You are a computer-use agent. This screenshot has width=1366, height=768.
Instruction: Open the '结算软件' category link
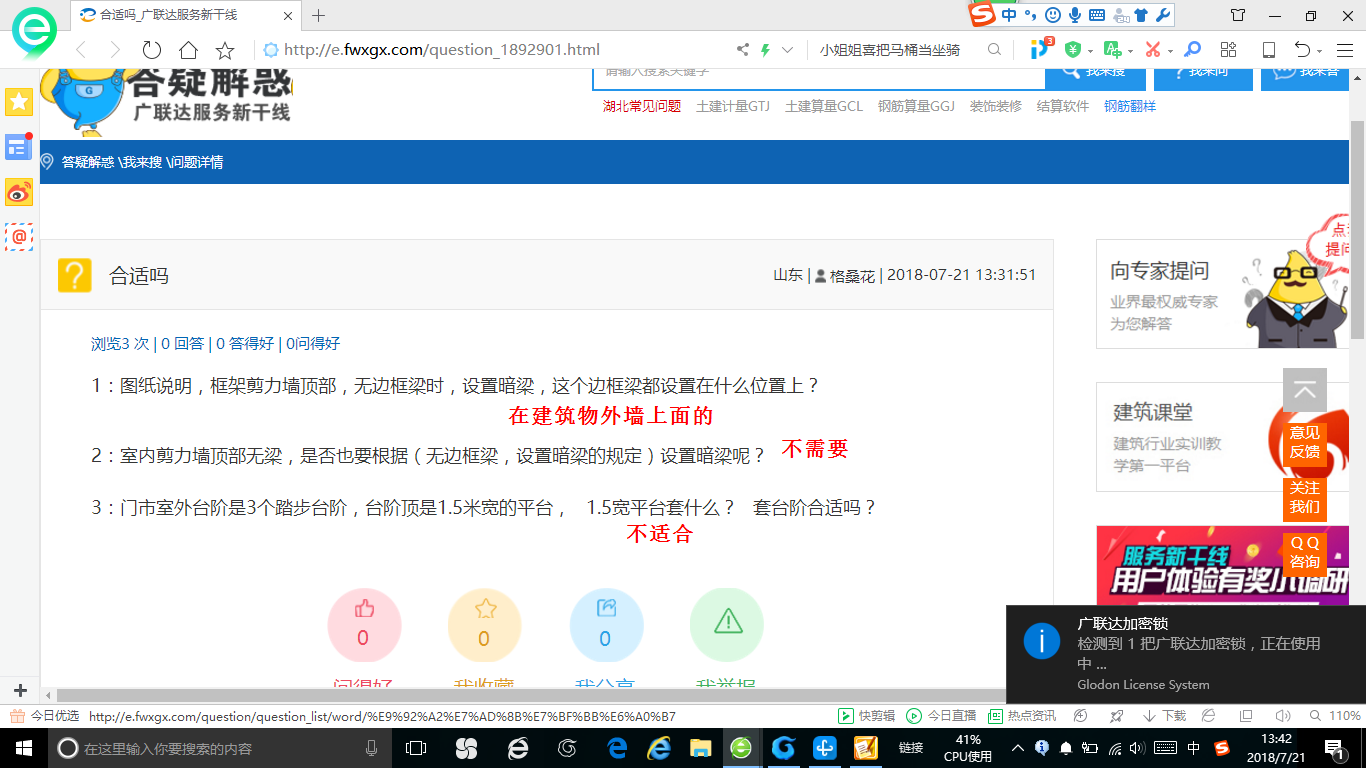coord(1063,106)
